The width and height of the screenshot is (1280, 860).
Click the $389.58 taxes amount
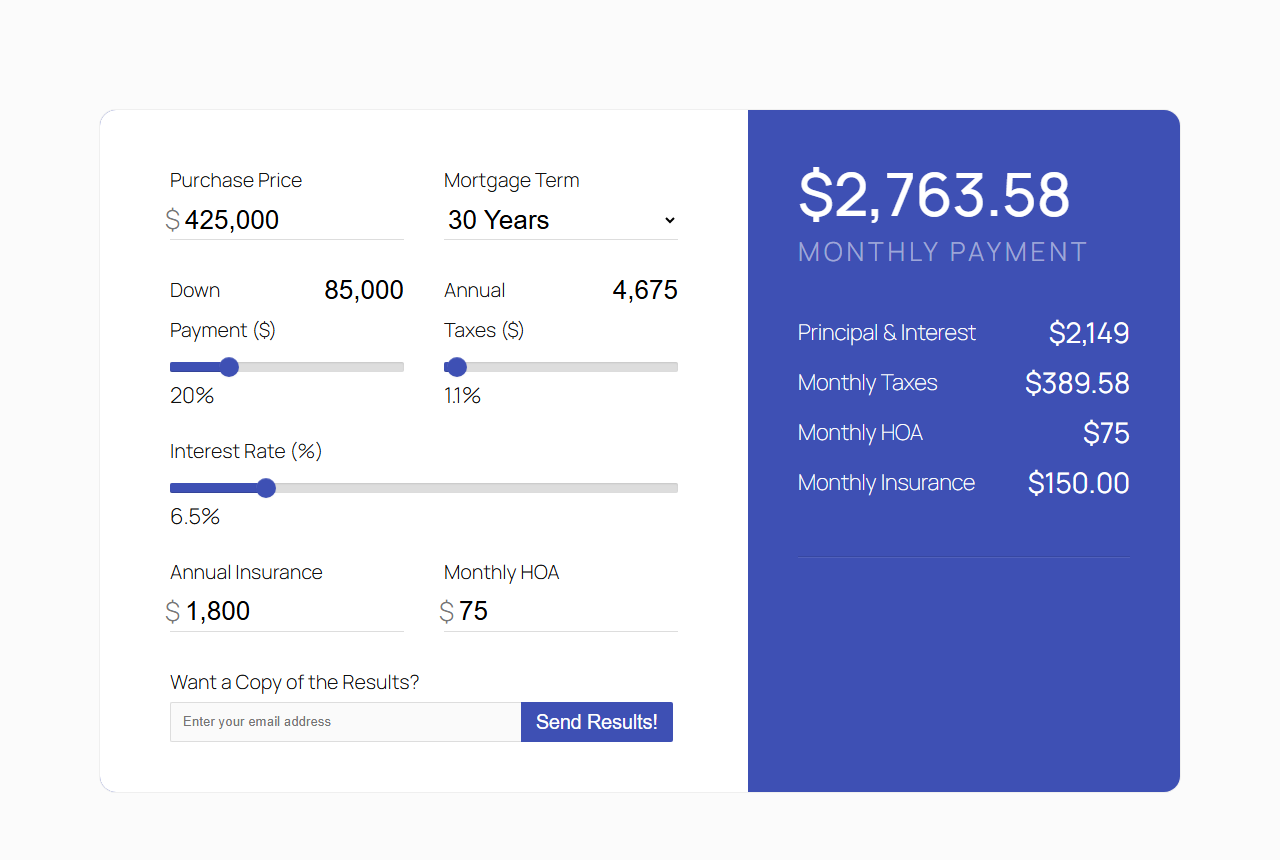tap(1077, 383)
